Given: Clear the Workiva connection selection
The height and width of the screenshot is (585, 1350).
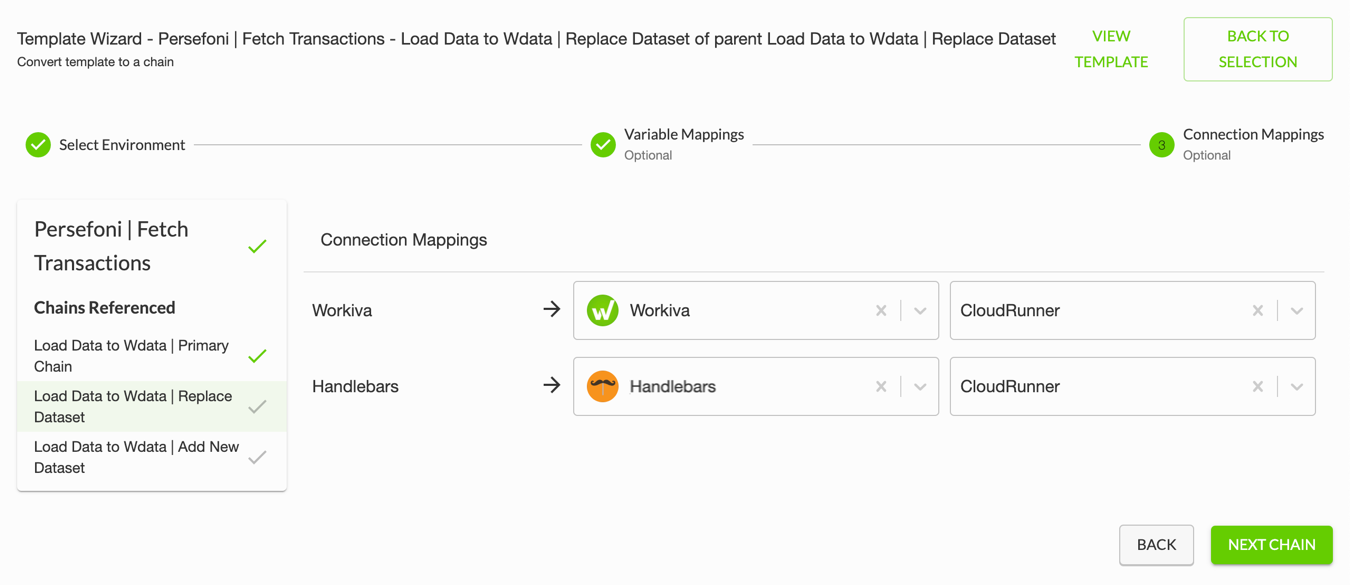Looking at the screenshot, I should coord(881,311).
